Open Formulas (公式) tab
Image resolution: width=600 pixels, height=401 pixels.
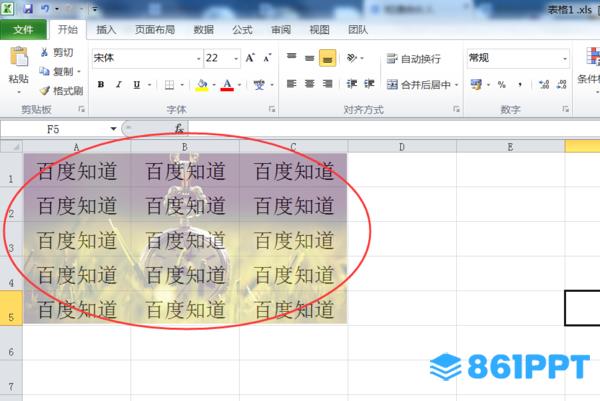click(242, 29)
